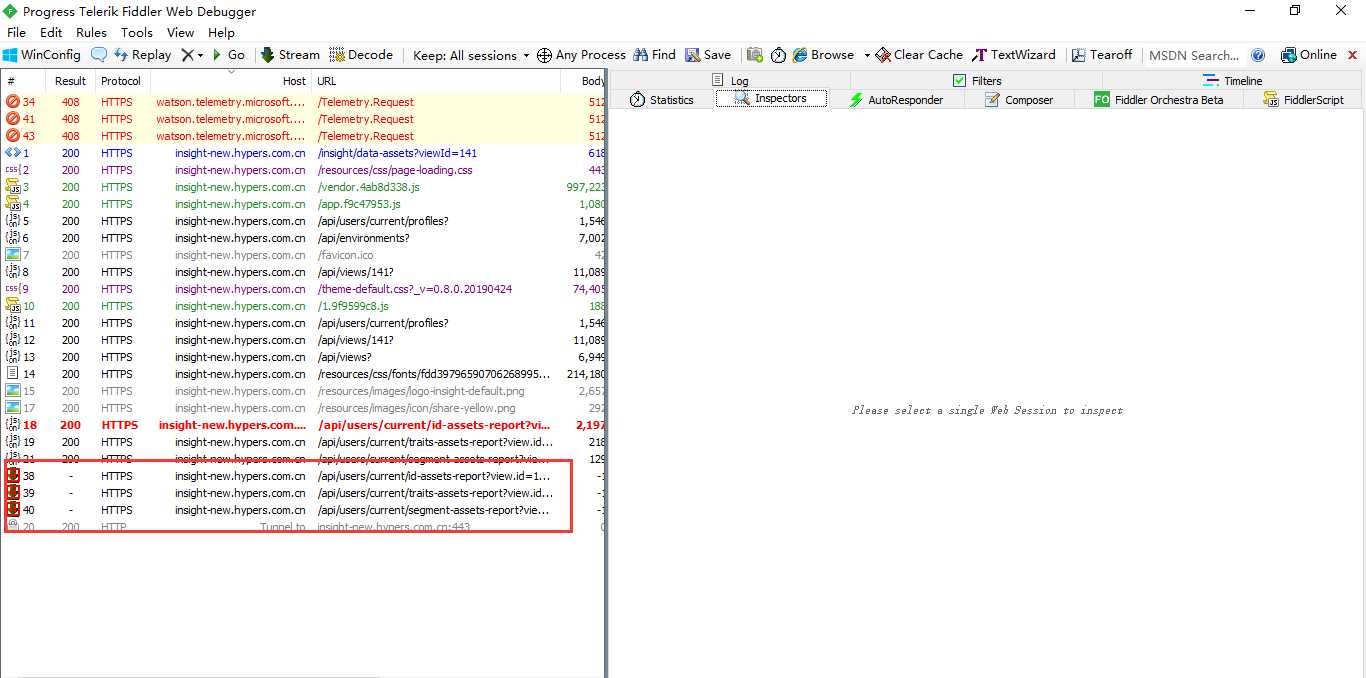Open the TextWizard tool
This screenshot has width=1366, height=678.
(x=1014, y=55)
